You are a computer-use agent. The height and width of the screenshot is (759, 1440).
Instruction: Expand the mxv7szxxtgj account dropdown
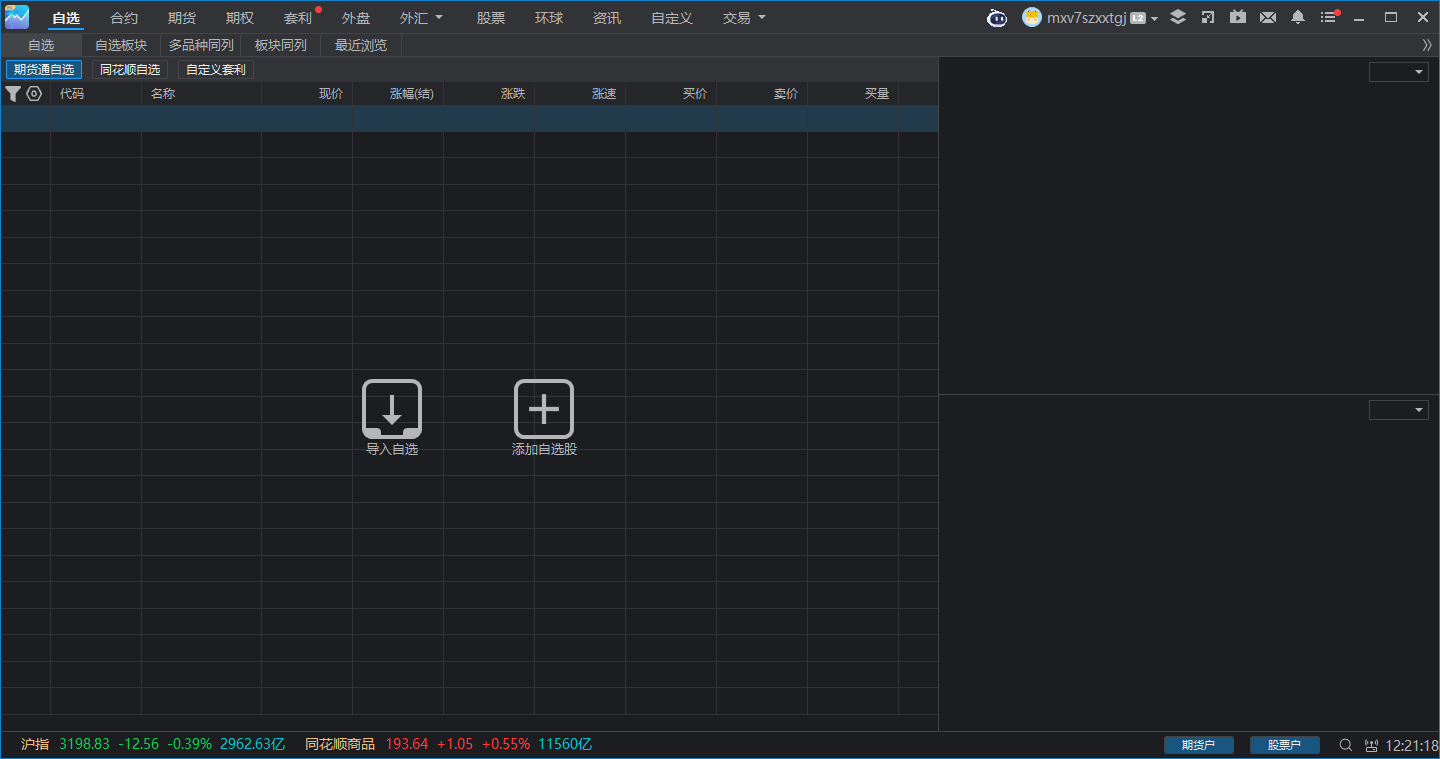[x=1154, y=19]
